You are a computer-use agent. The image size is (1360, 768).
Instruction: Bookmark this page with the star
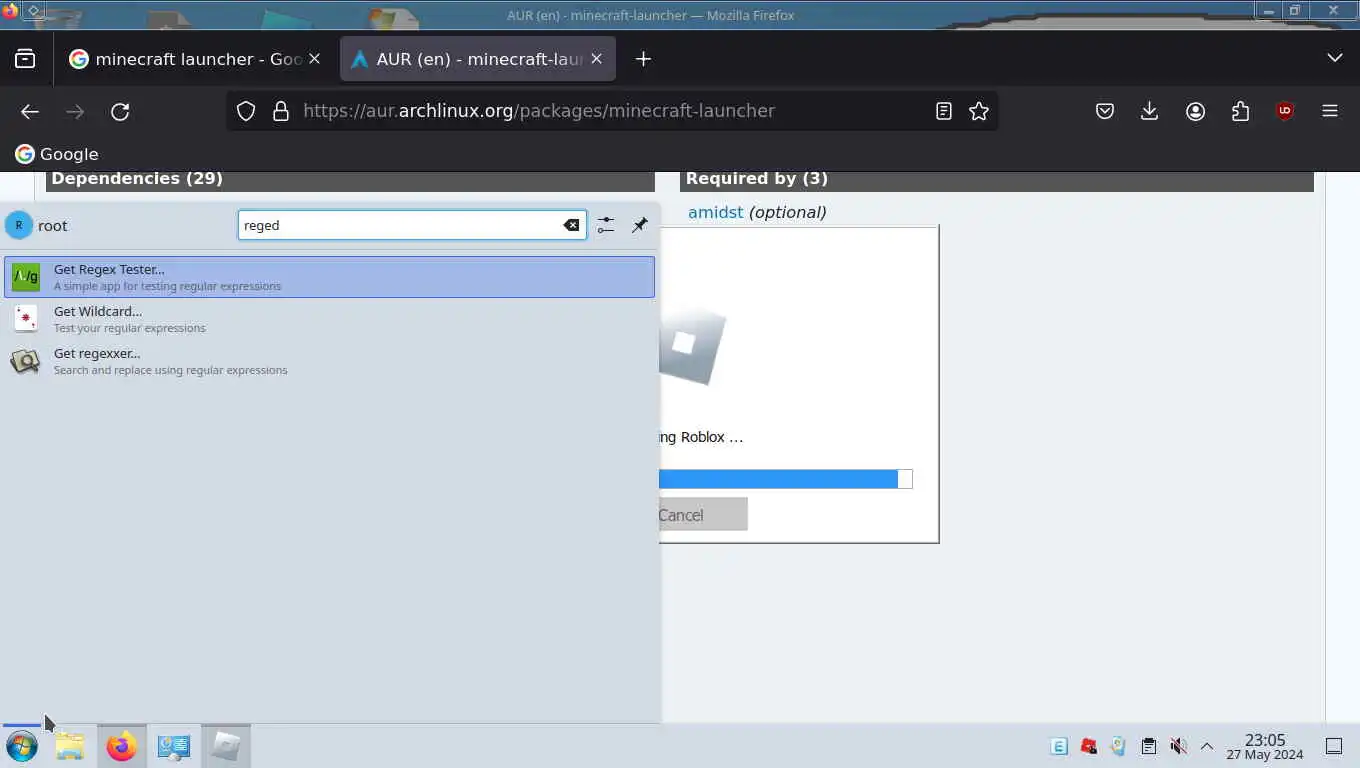click(979, 111)
